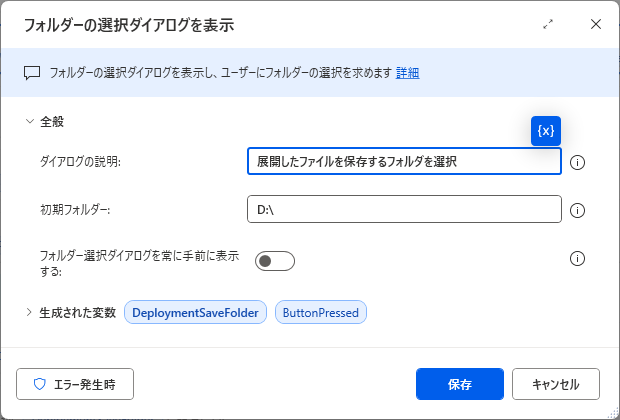Click the 生成された変数 section label
This screenshot has width=620, height=420.
[x=78, y=313]
